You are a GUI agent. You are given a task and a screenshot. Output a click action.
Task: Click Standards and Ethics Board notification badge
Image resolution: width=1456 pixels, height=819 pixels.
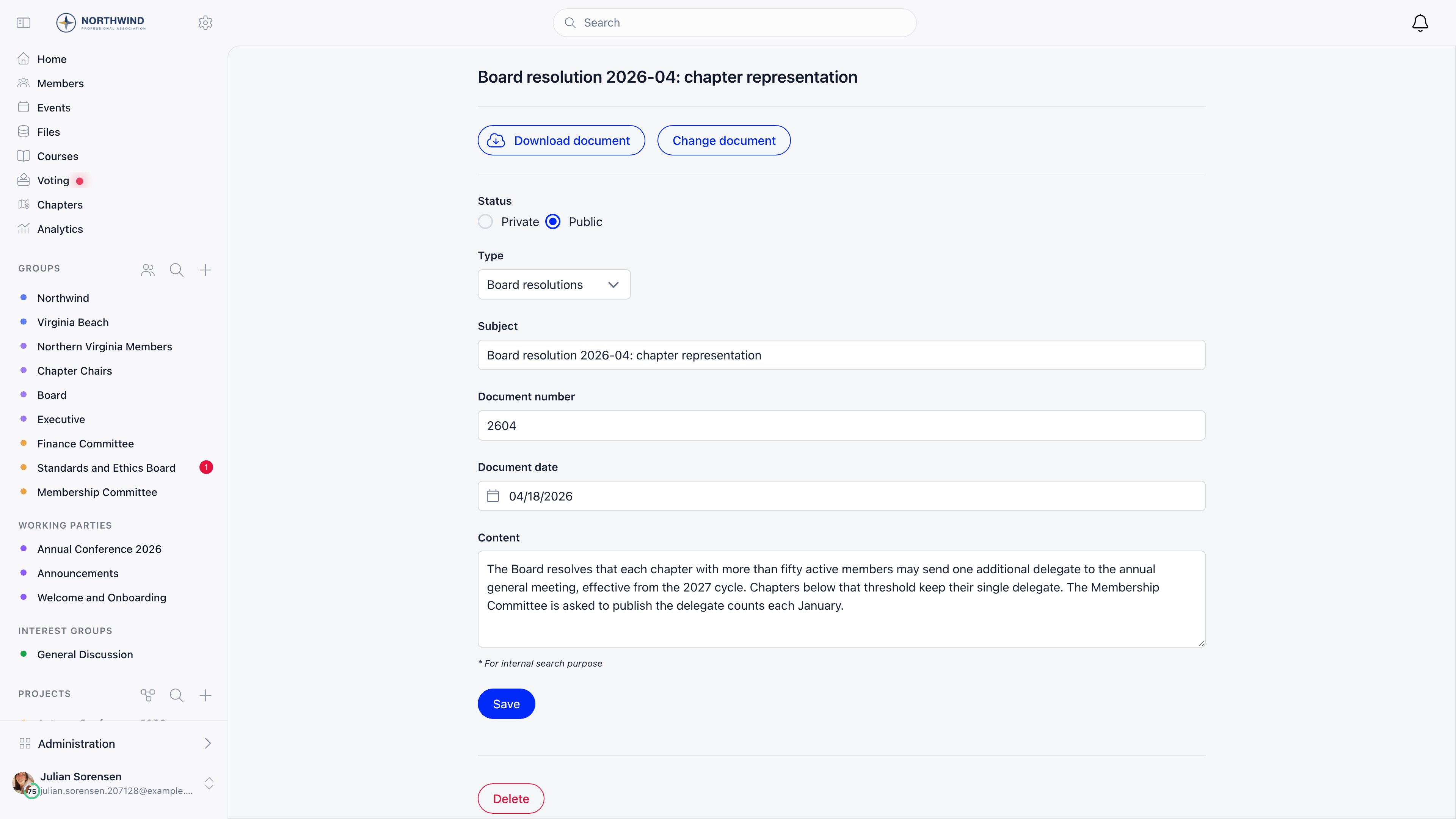206,468
